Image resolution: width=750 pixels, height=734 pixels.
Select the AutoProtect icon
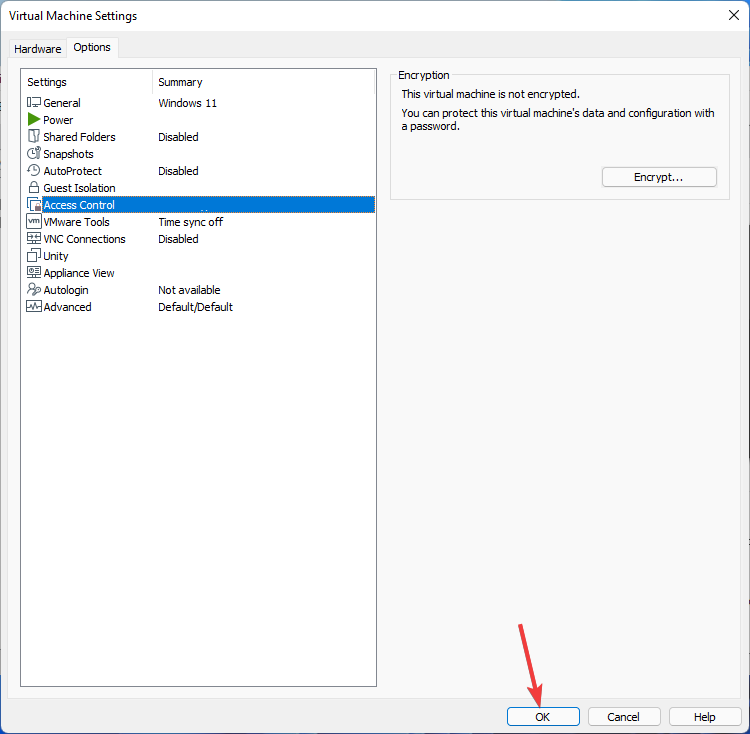(33, 170)
